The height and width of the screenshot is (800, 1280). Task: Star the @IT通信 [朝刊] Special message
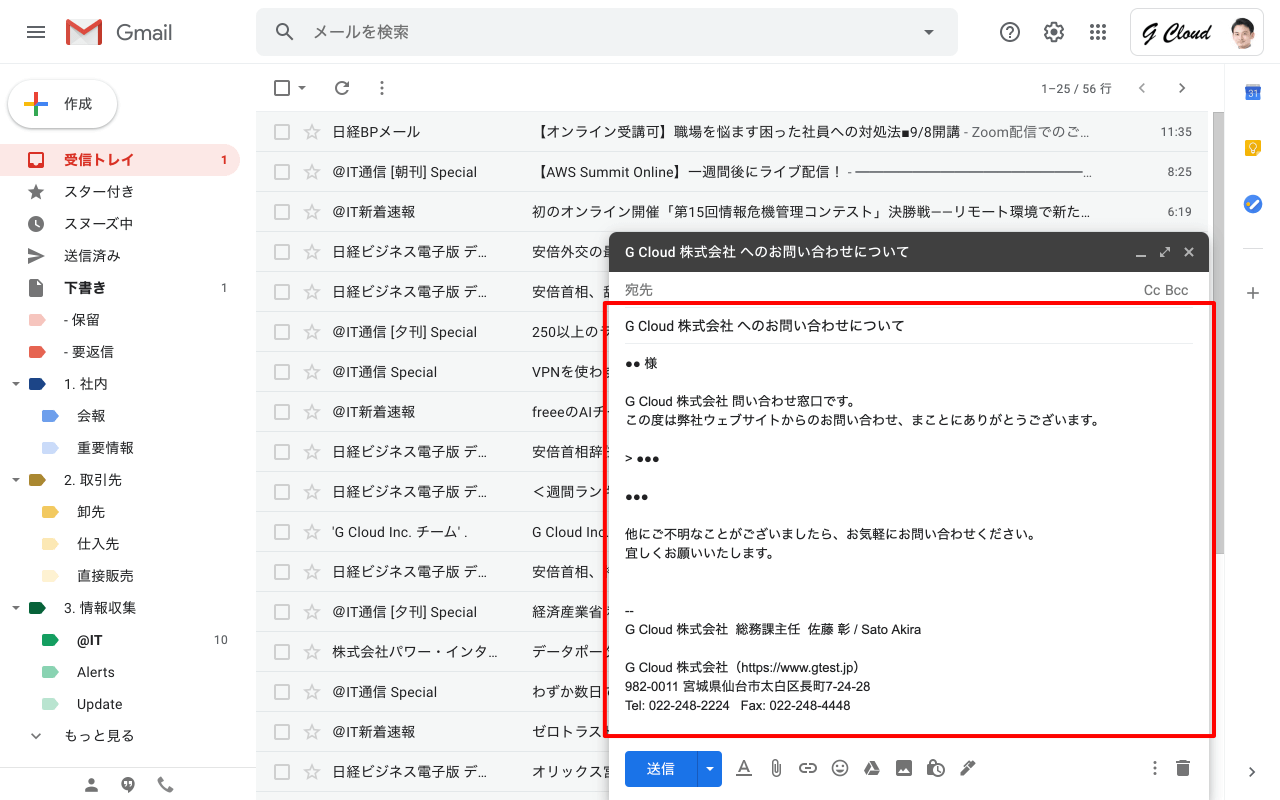[312, 172]
